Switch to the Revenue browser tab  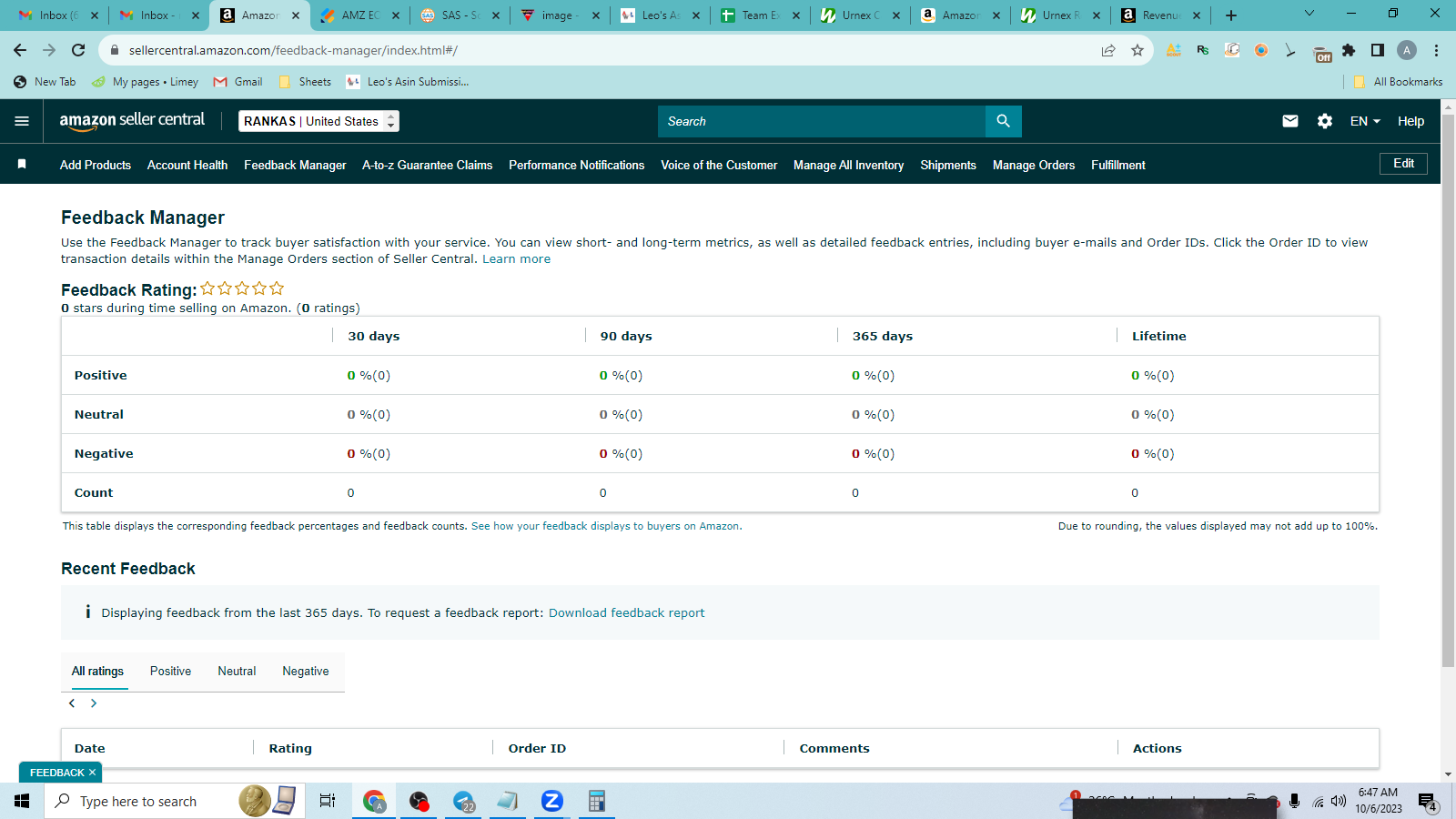click(x=1161, y=15)
